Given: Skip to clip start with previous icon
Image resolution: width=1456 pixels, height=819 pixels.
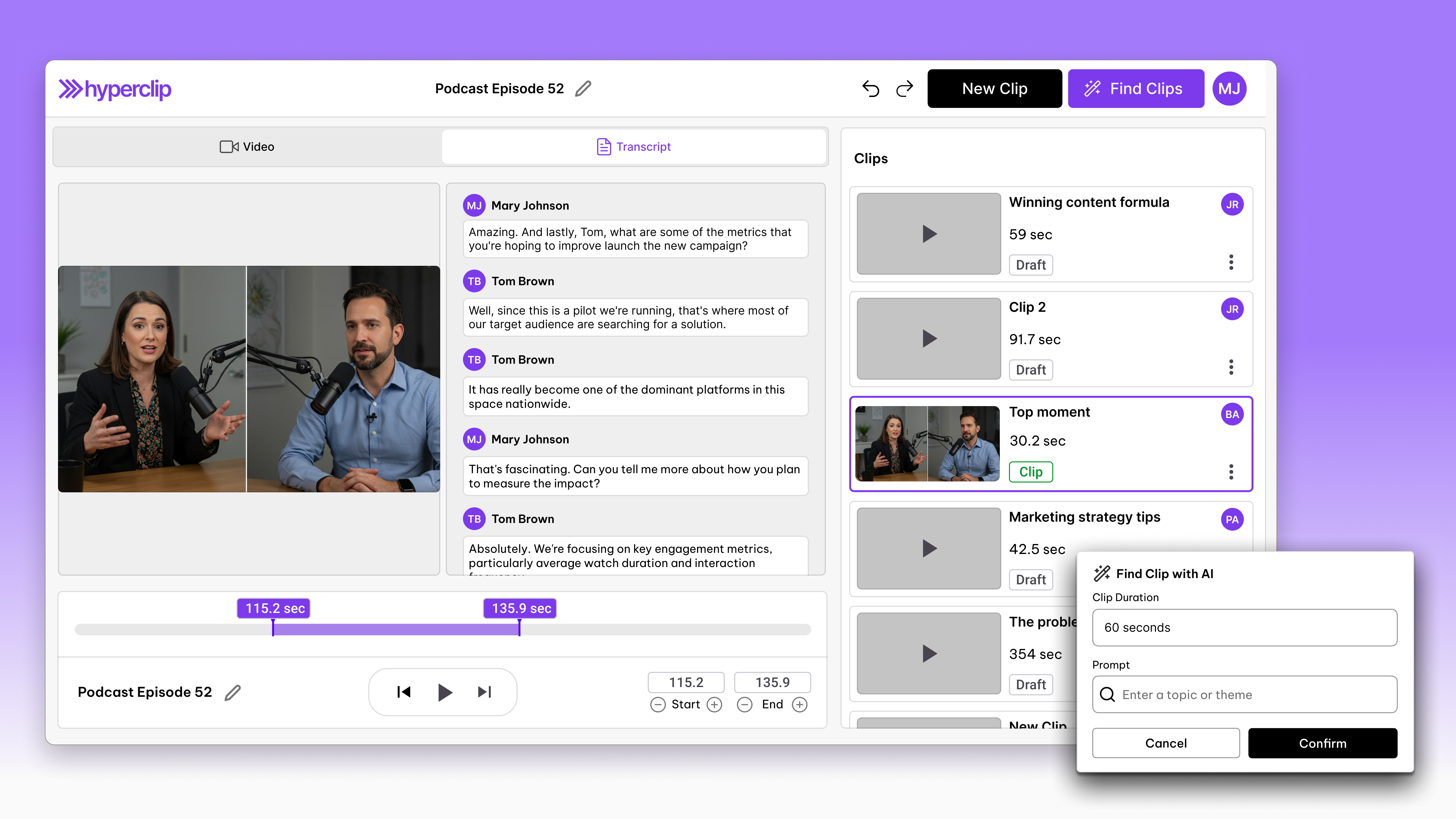Looking at the screenshot, I should 404,692.
